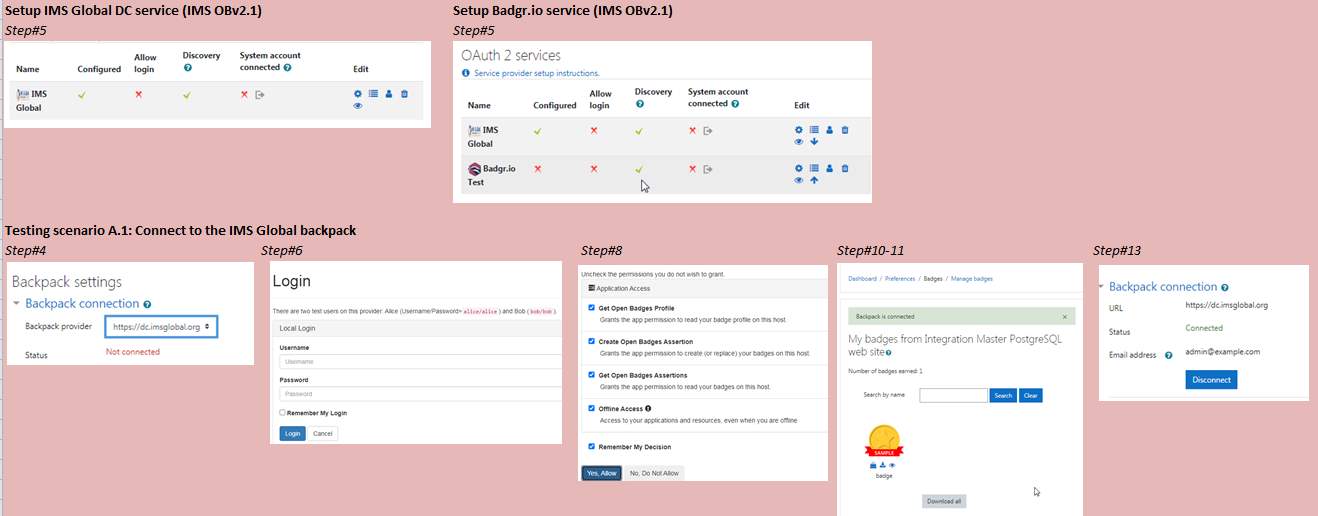1318x516 pixels.
Task: Open help icon beside Backpack connection in Step 13
Action: click(x=1225, y=287)
